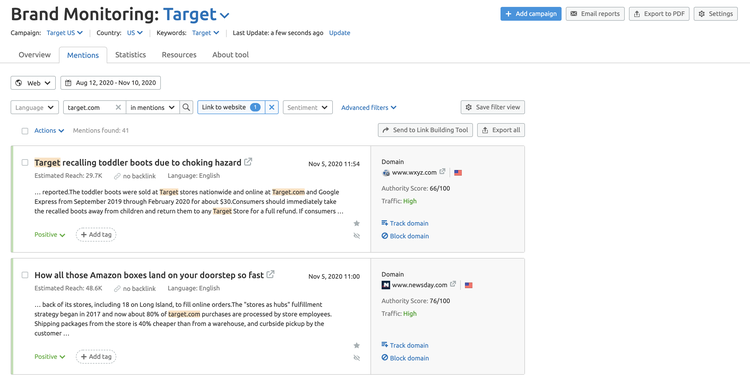Switch to the Overview tab
750x379 pixels.
pyautogui.click(x=34, y=55)
